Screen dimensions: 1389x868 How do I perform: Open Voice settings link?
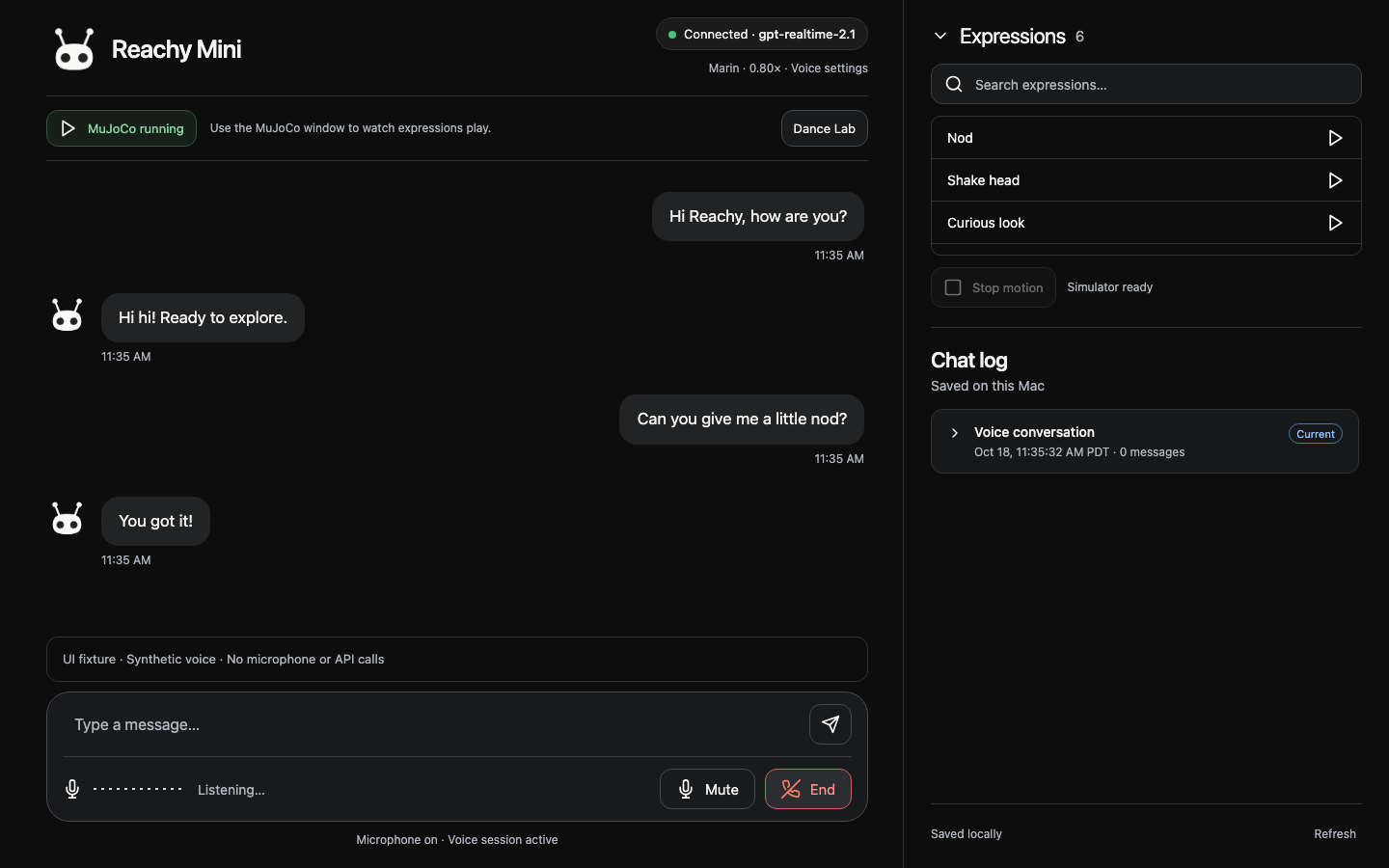tap(830, 68)
